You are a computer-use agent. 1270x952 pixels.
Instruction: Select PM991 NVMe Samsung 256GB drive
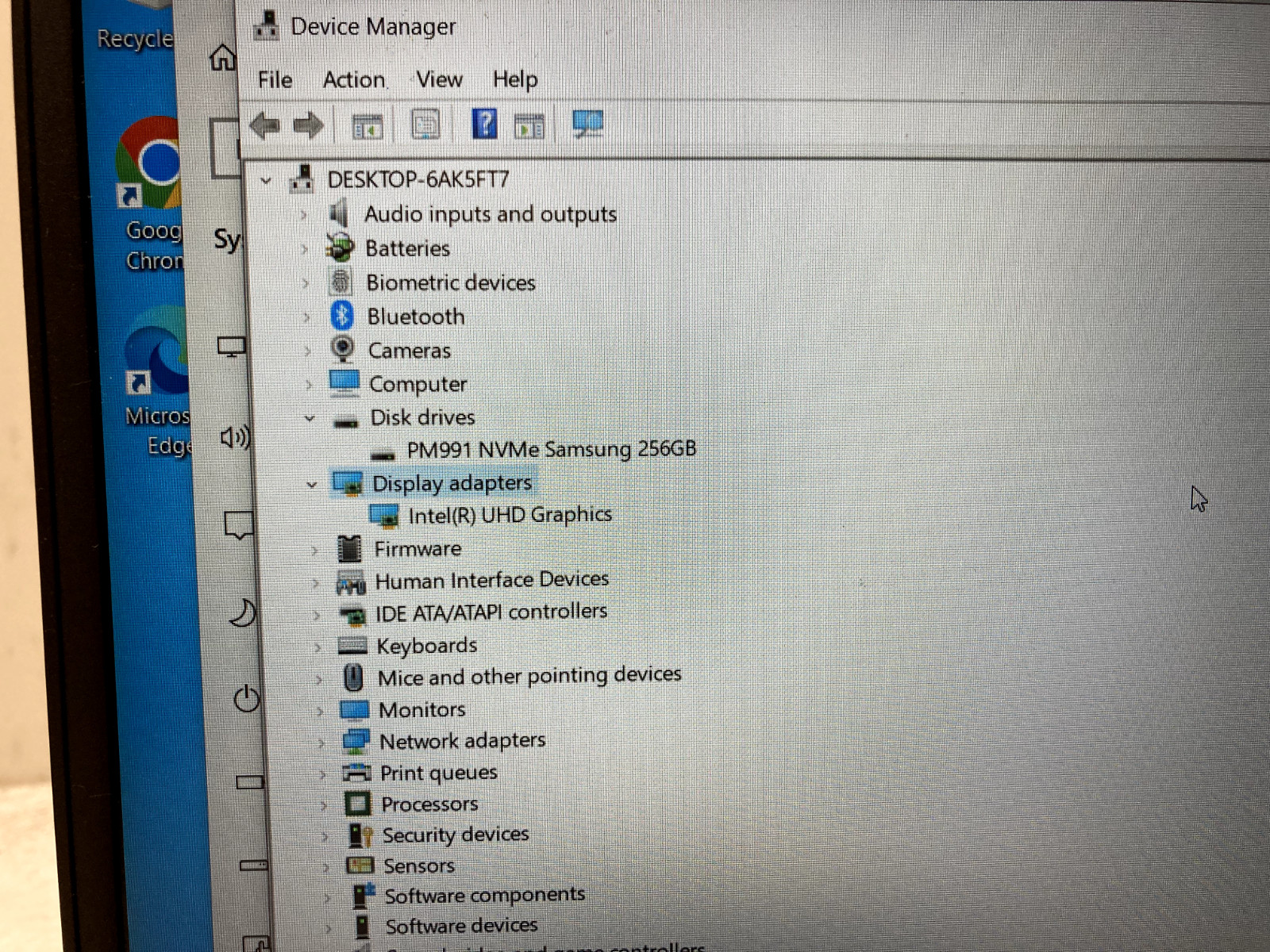pyautogui.click(x=552, y=450)
